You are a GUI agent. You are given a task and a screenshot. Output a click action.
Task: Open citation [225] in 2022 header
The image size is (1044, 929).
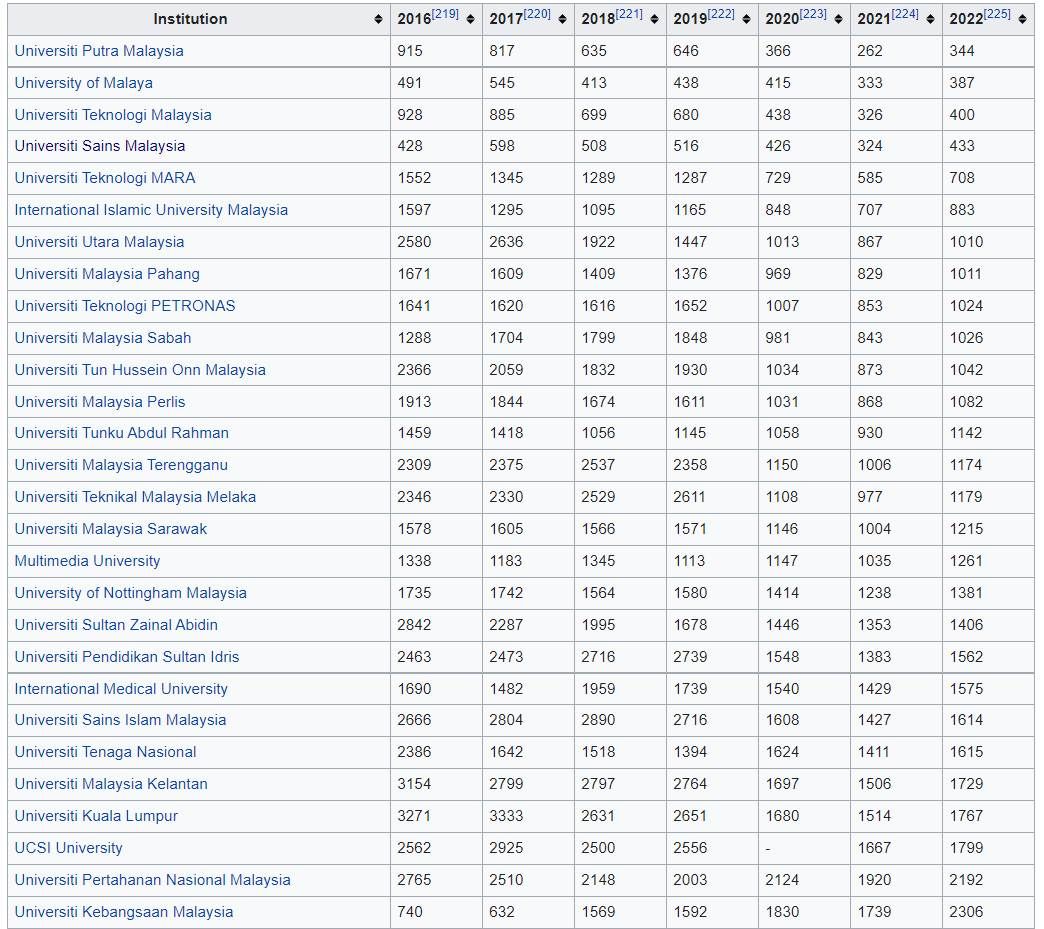point(997,14)
